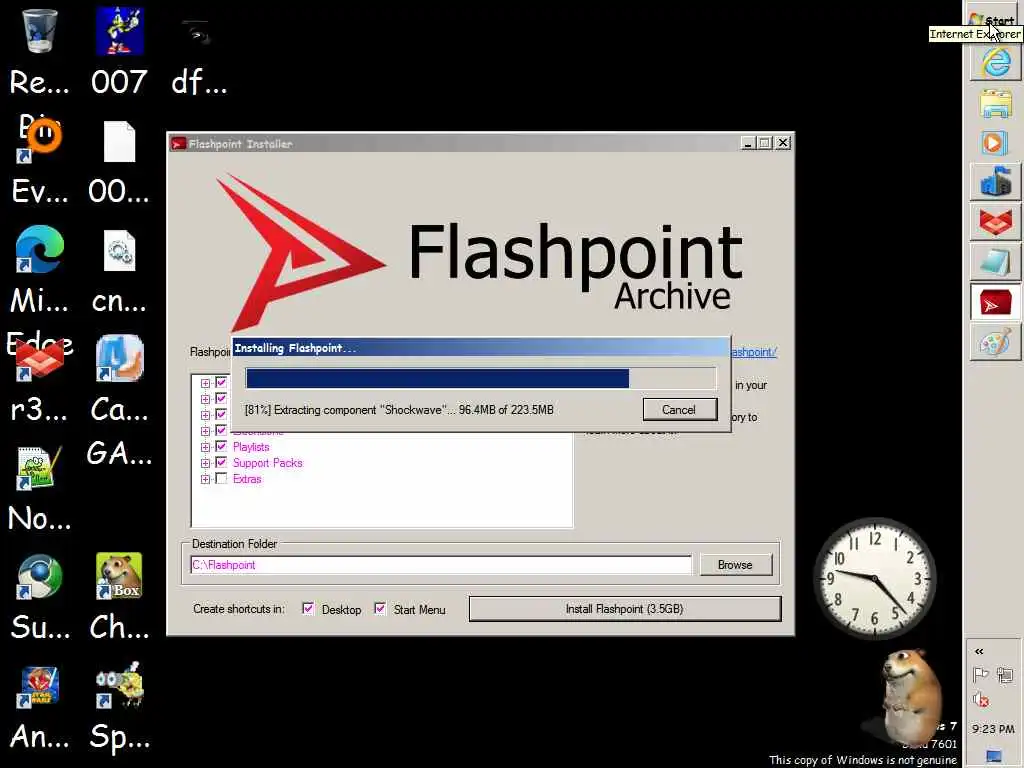1024x768 pixels.
Task: Select the Support Packs tree label
Action: click(x=268, y=462)
